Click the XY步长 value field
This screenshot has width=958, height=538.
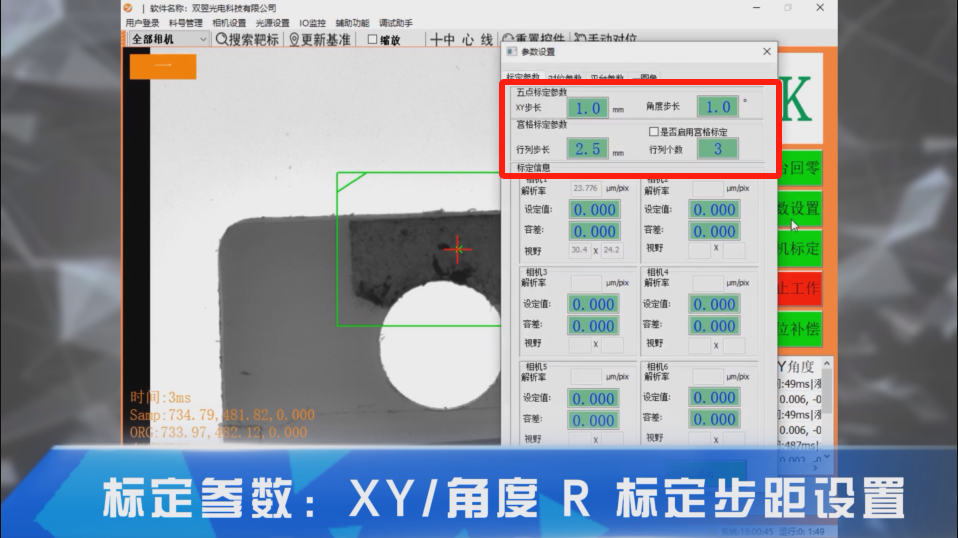(x=588, y=107)
